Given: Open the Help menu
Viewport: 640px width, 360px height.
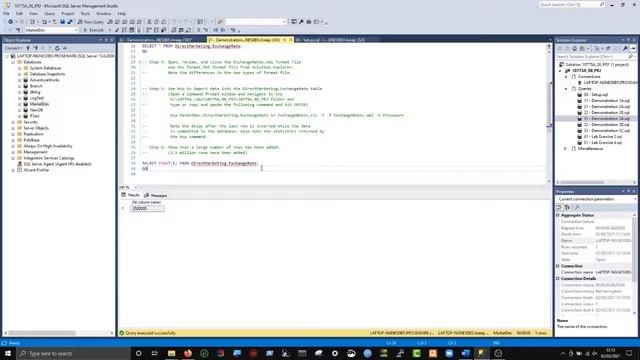Looking at the screenshot, I should (122, 13).
